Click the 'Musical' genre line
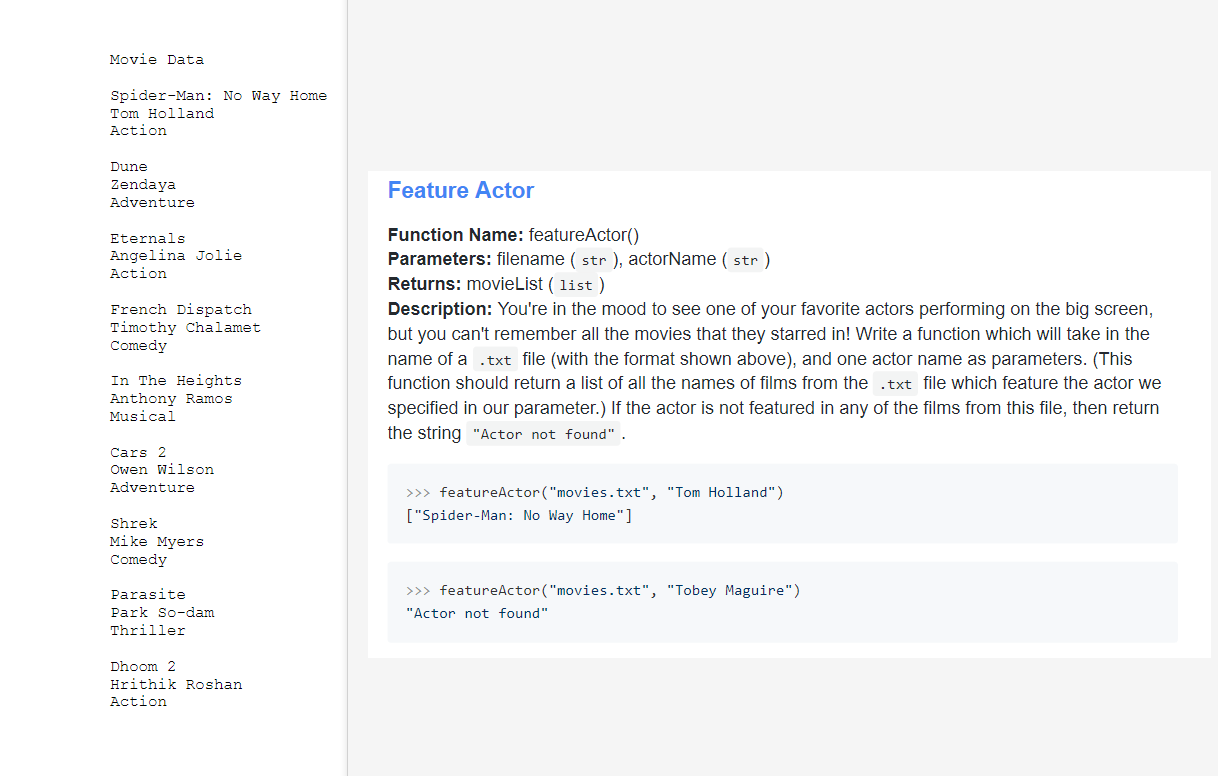Image resolution: width=1218 pixels, height=776 pixels. [143, 417]
